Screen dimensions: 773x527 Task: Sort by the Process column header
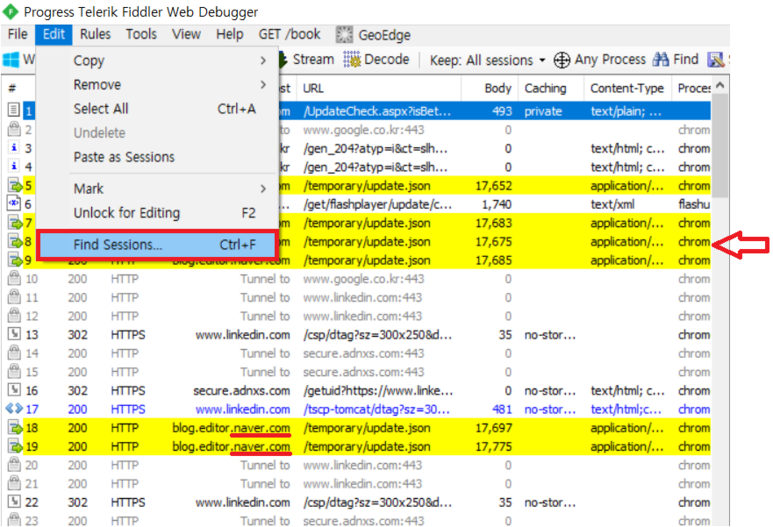tap(692, 88)
